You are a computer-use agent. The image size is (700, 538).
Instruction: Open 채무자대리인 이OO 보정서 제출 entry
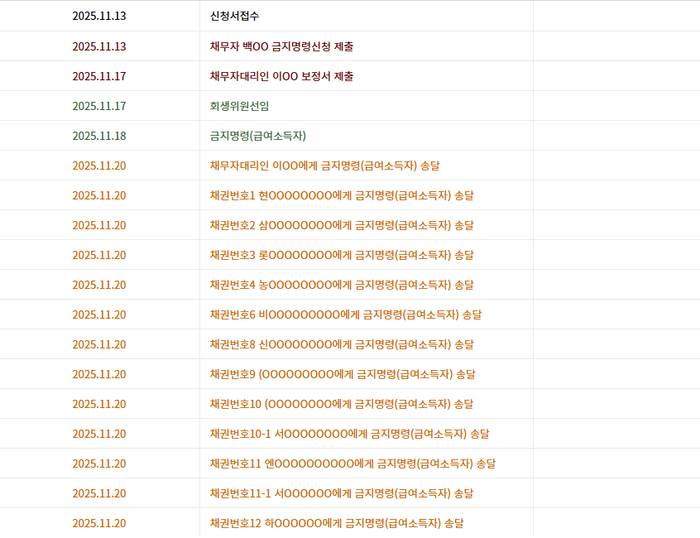click(282, 76)
